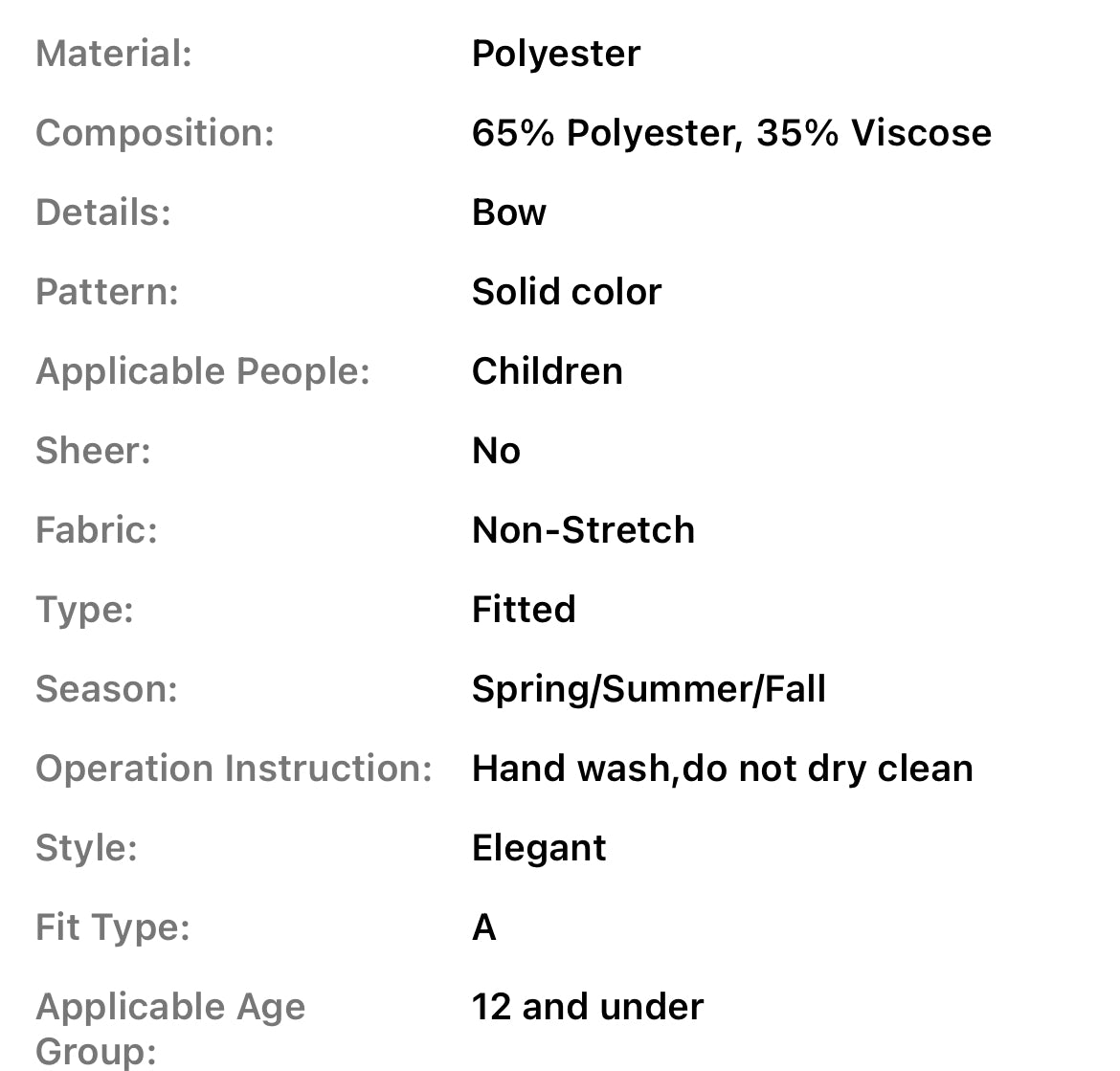This screenshot has height=1071, width=1120.
Task: Select the Children value
Action: [547, 371]
